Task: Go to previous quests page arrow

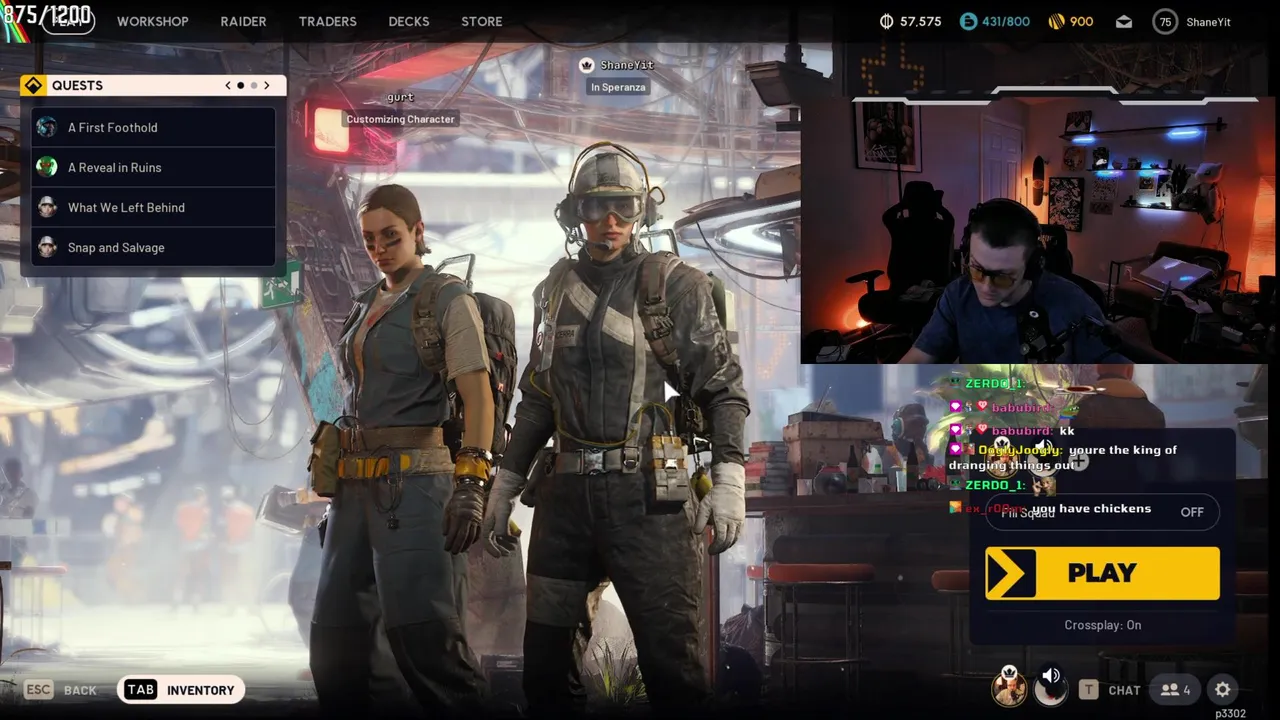Action: pos(228,85)
